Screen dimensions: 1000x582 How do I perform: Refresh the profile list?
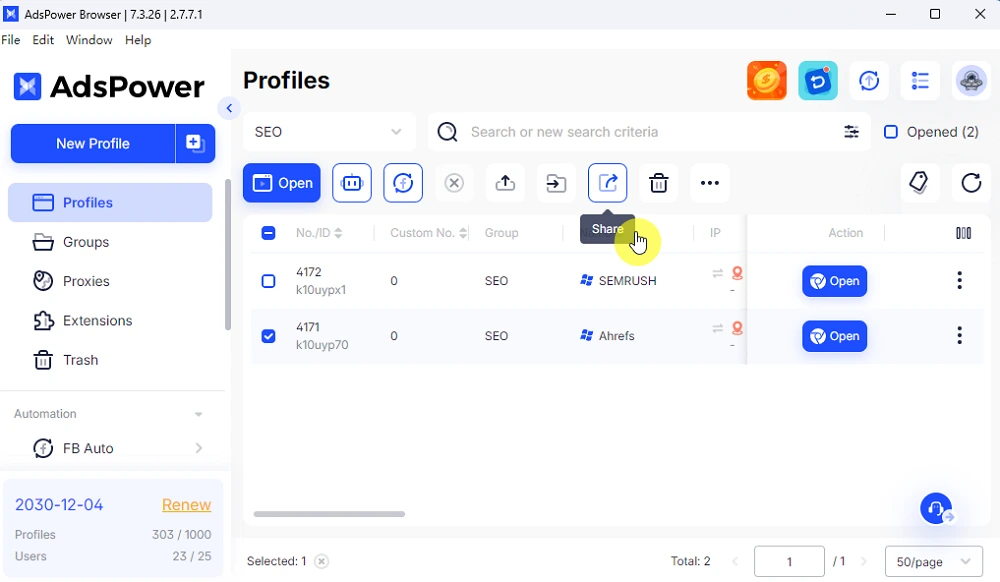point(971,183)
